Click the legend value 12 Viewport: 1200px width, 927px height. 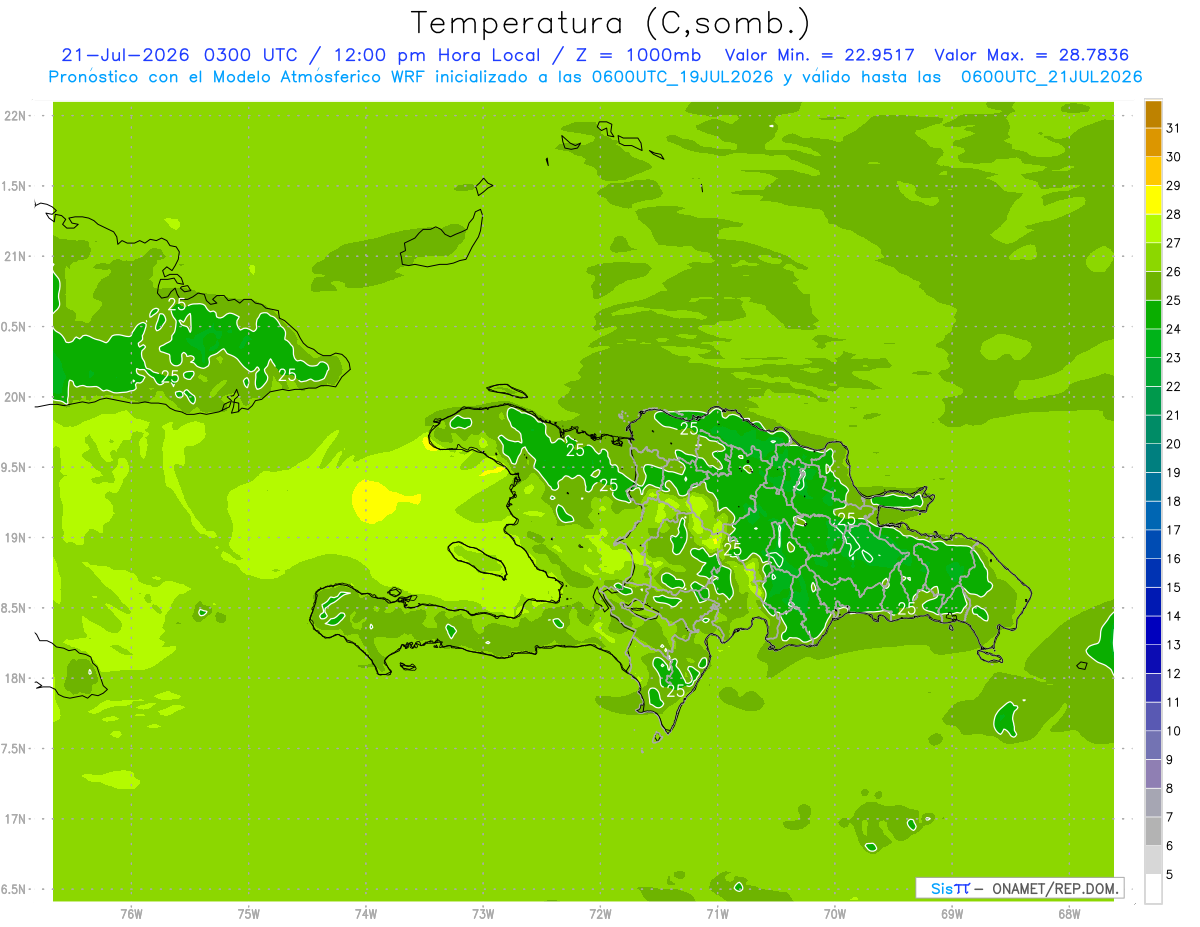point(1173,673)
